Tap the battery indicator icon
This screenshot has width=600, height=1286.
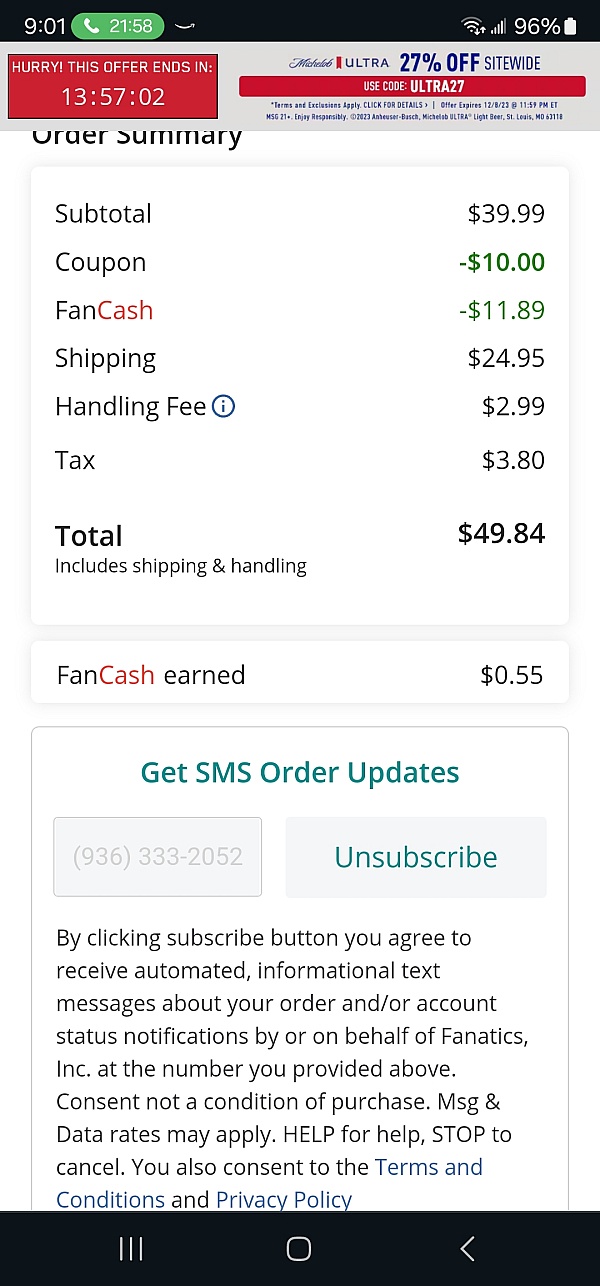coord(571,26)
